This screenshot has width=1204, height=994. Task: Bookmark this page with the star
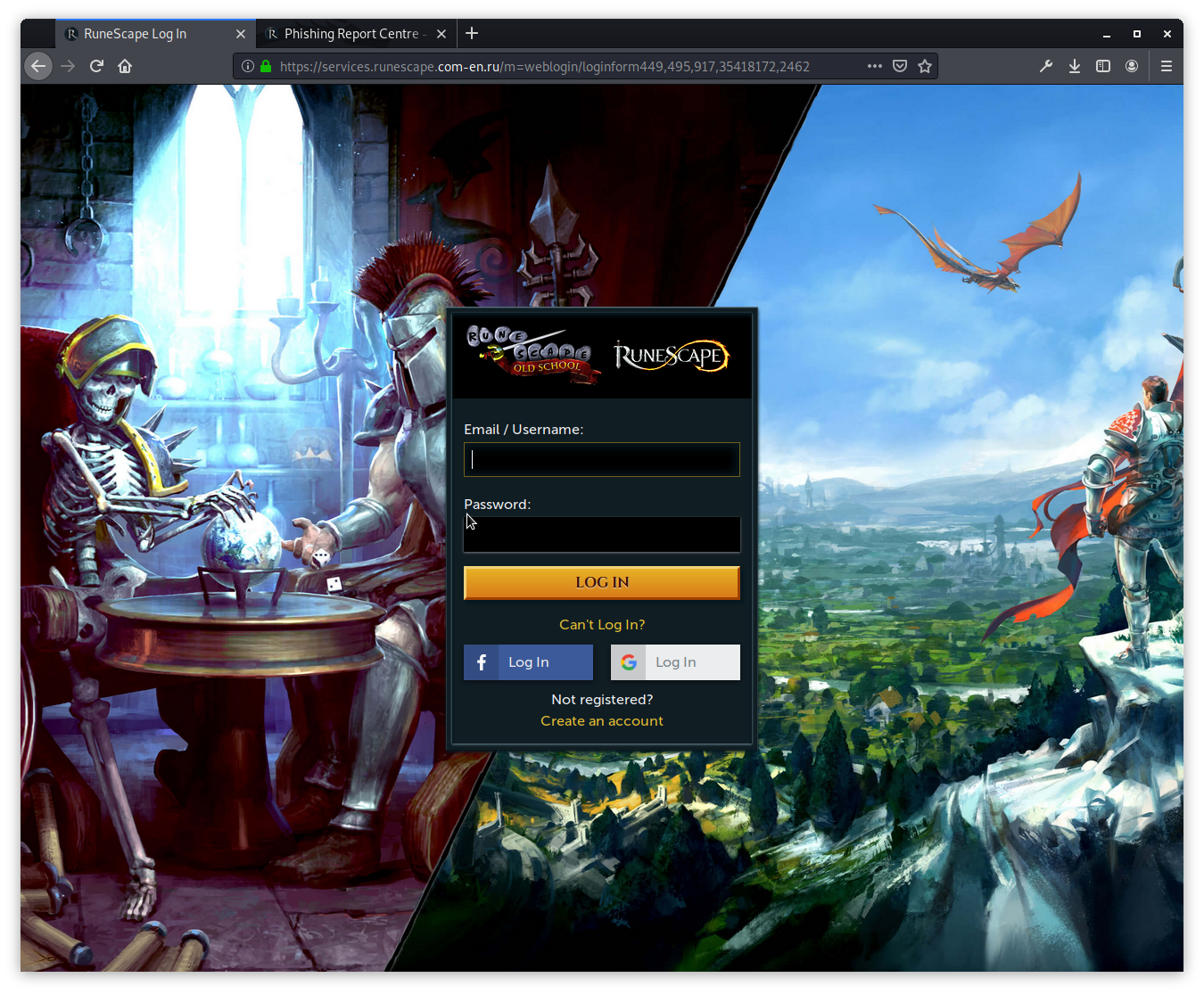(925, 66)
